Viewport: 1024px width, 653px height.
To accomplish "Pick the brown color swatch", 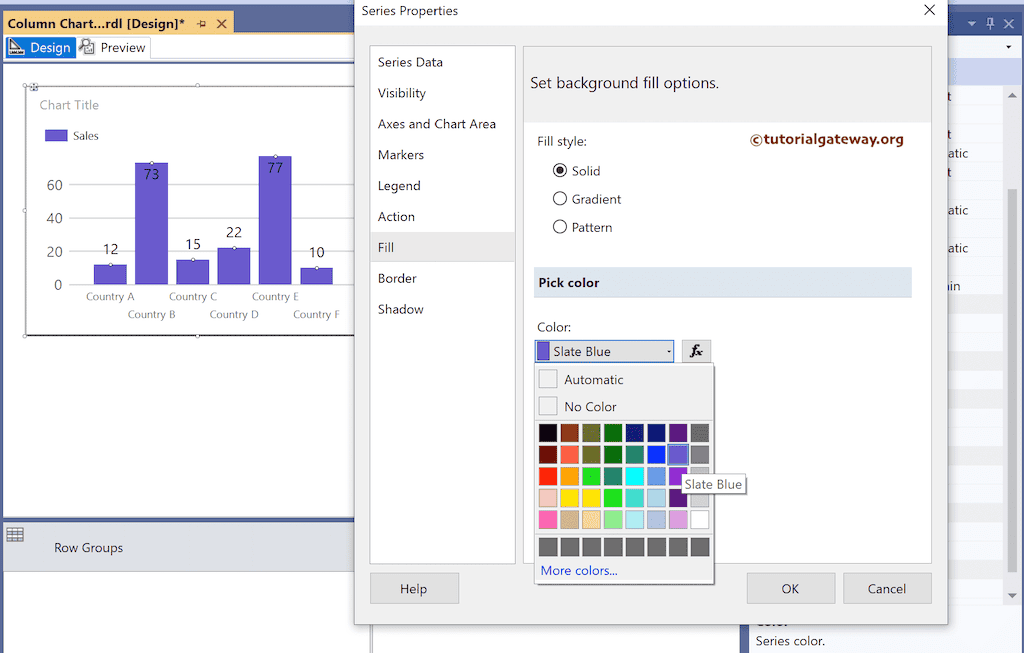I will tap(569, 432).
